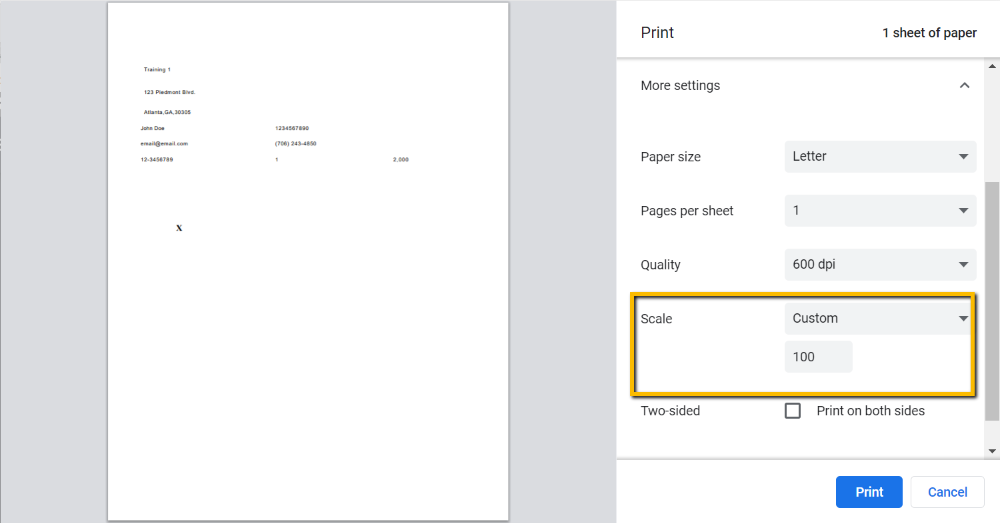Click the 'Print' dialog title
1000x523 pixels.
coord(657,33)
